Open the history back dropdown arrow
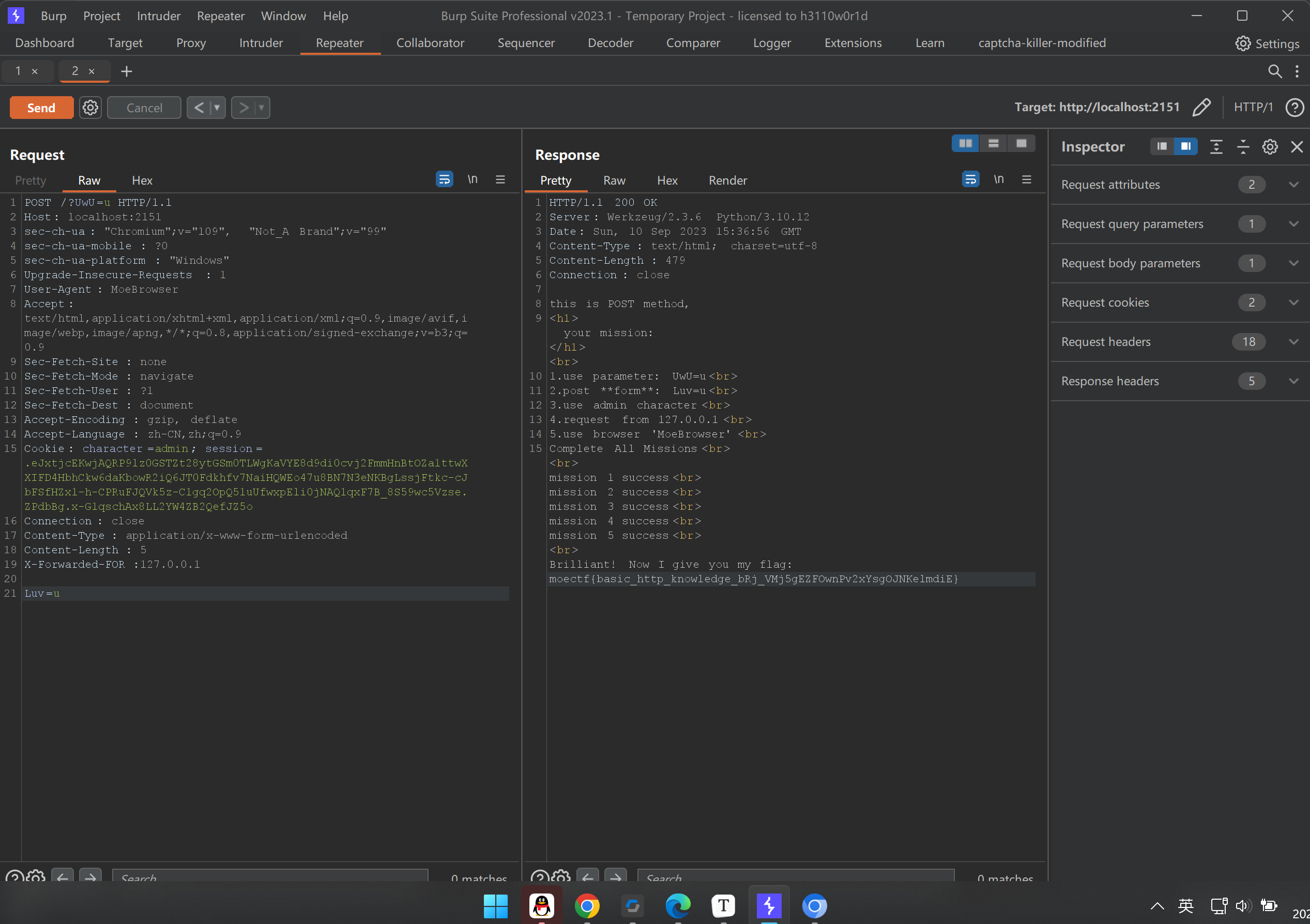 coord(217,108)
